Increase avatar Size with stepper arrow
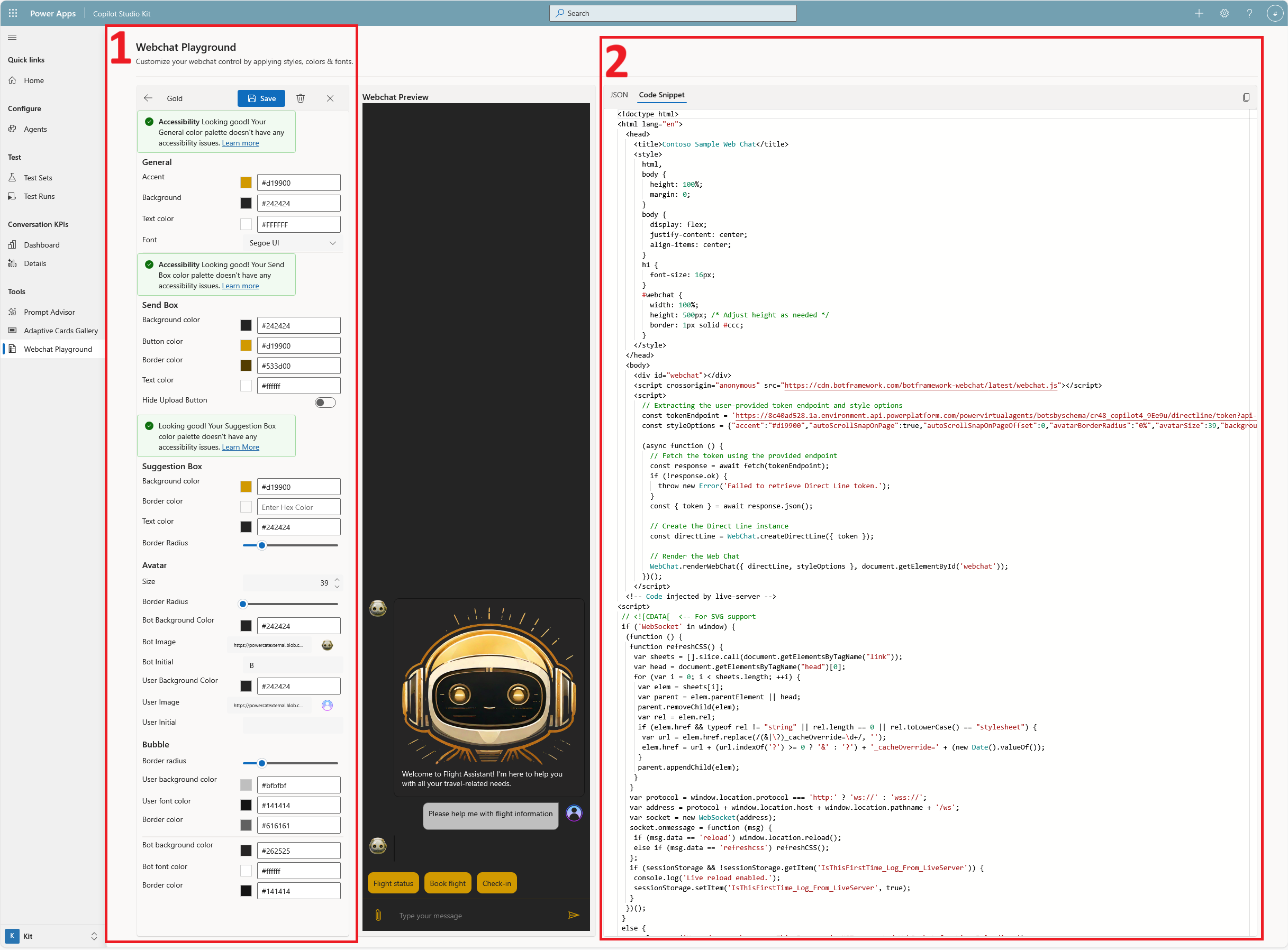1288x950 pixels. [337, 579]
